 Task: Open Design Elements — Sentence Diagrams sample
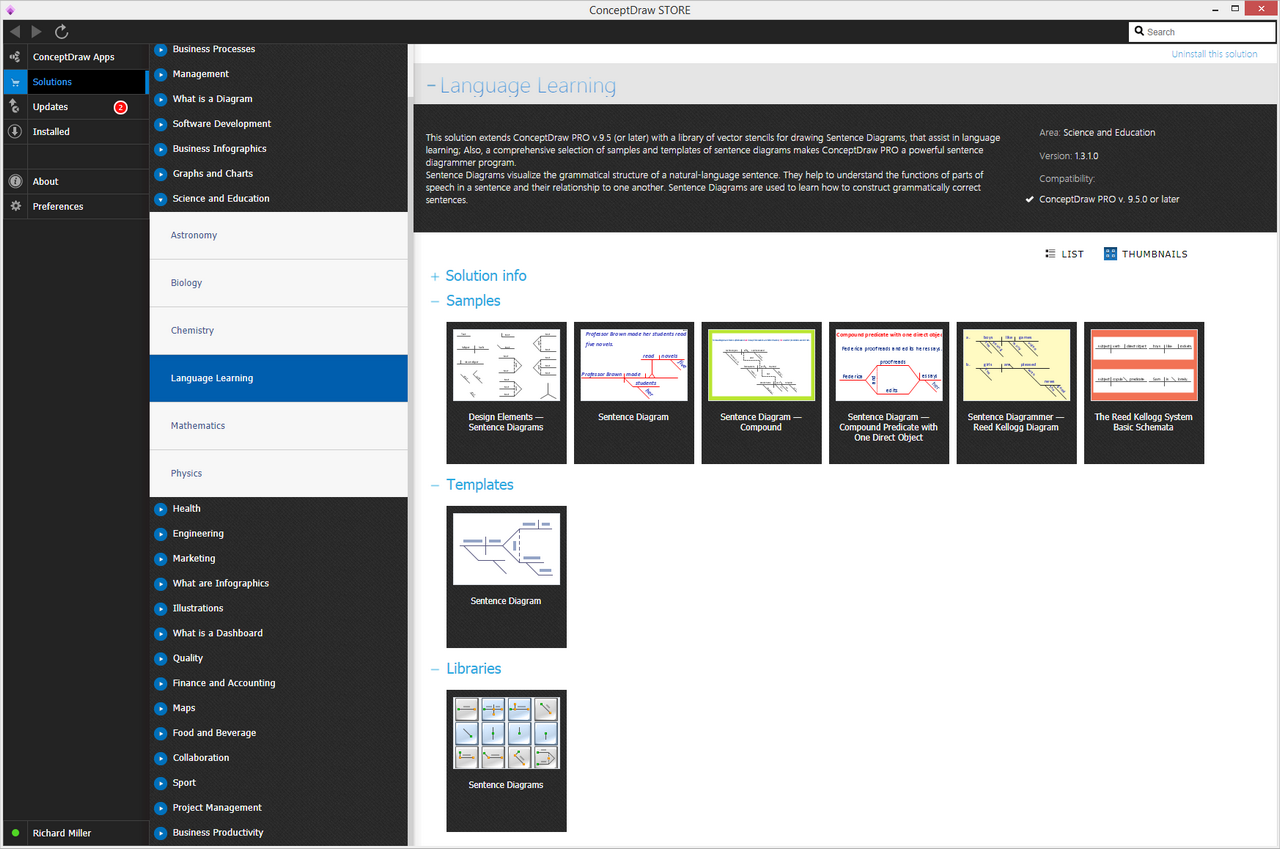[x=506, y=393]
